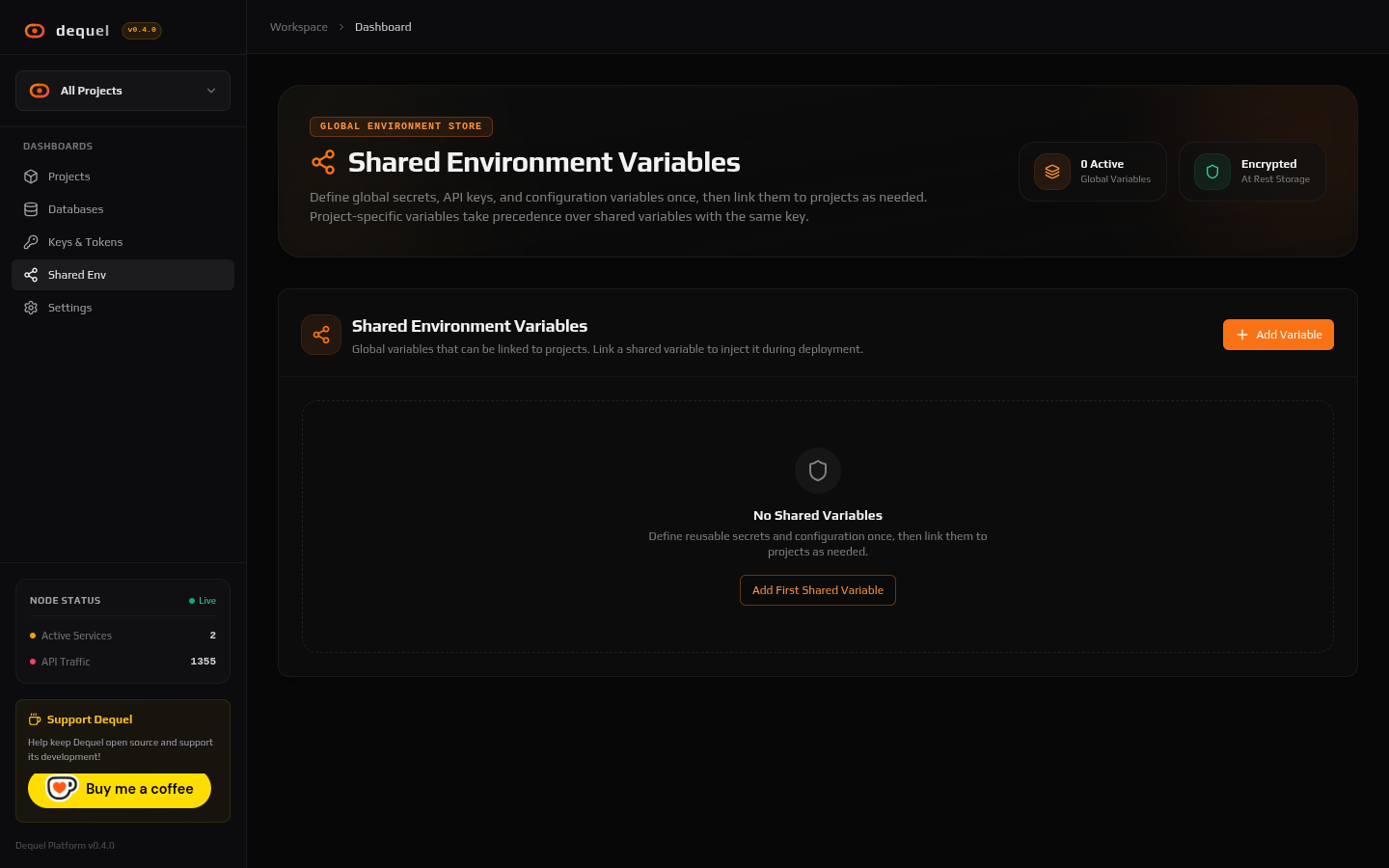Screen dimensions: 1389x868
Task: Click the Shared Env share icon
Action: click(x=31, y=275)
